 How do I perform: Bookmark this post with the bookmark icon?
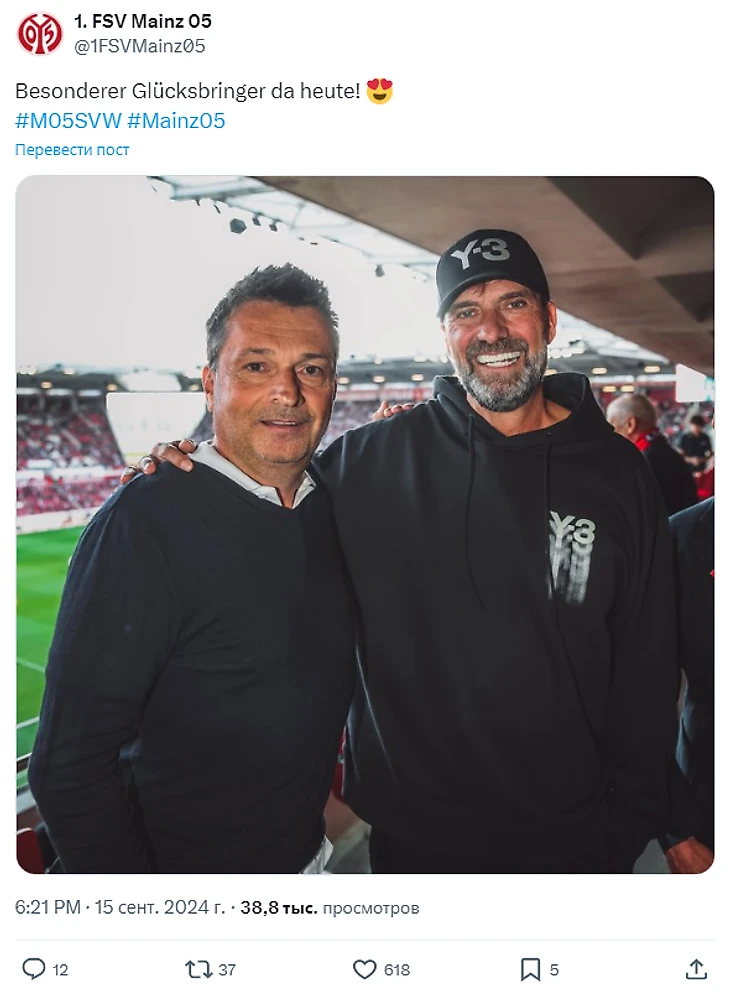[530, 969]
